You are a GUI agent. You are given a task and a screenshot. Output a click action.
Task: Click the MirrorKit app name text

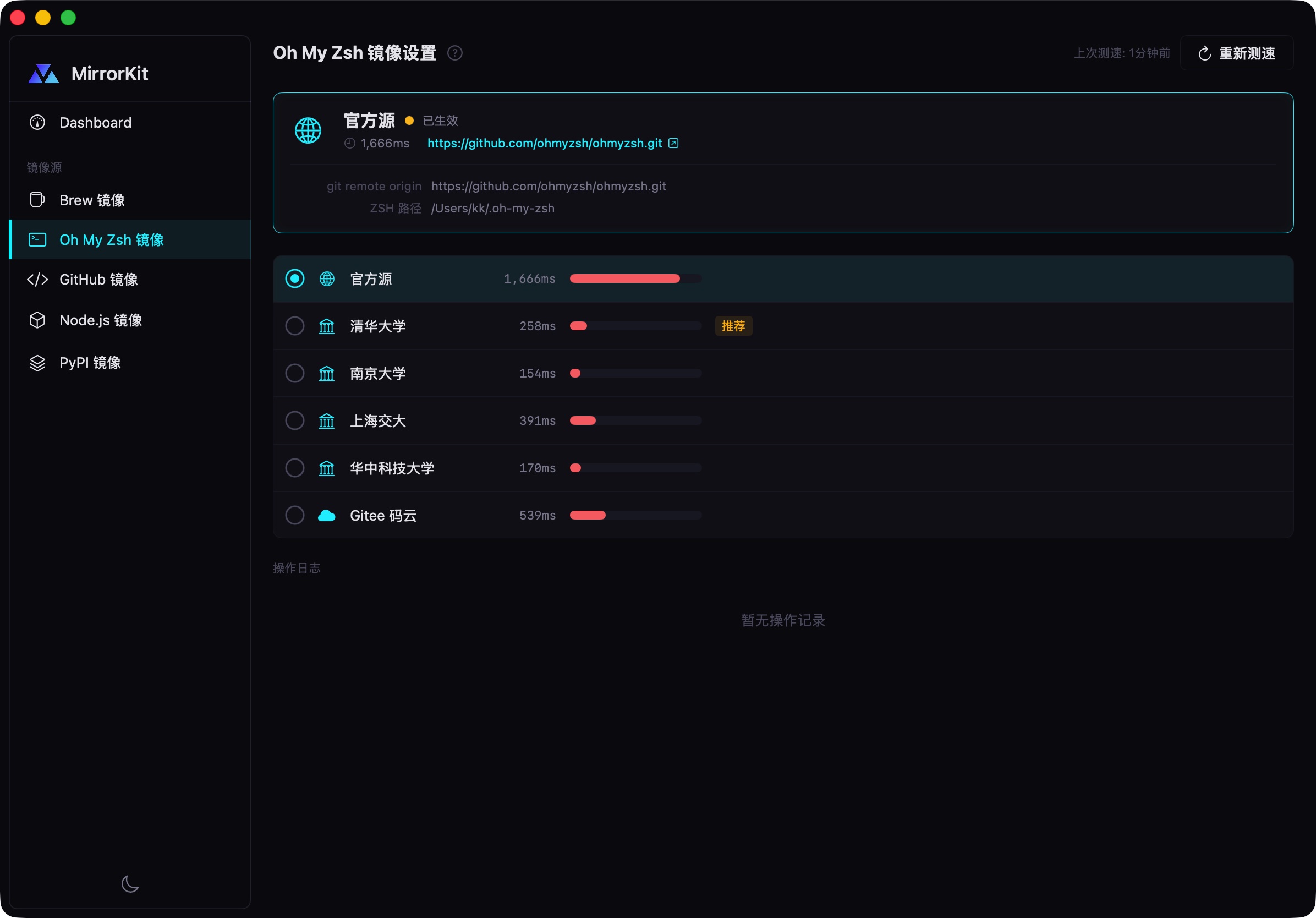pos(109,74)
